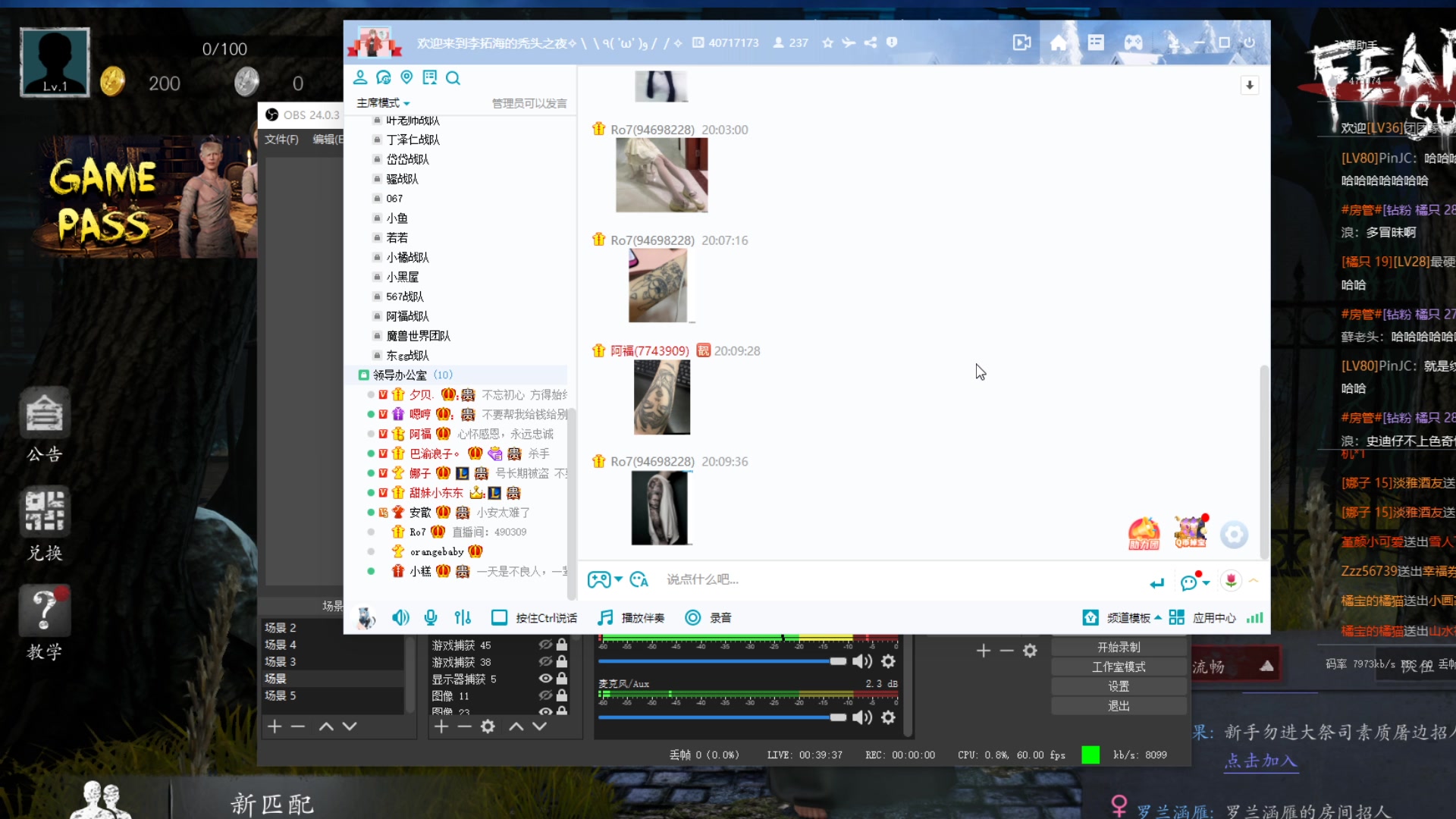Select the microphone icon on the bottom toolbar

point(430,617)
